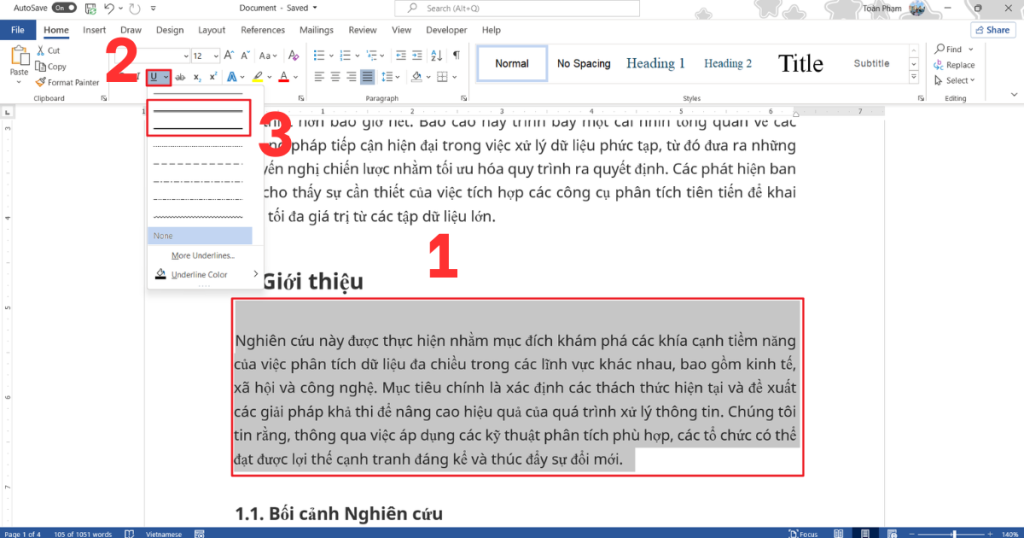This screenshot has height=538, width=1024.
Task: Expand the bullets list dropdown arrow
Action: (x=331, y=55)
